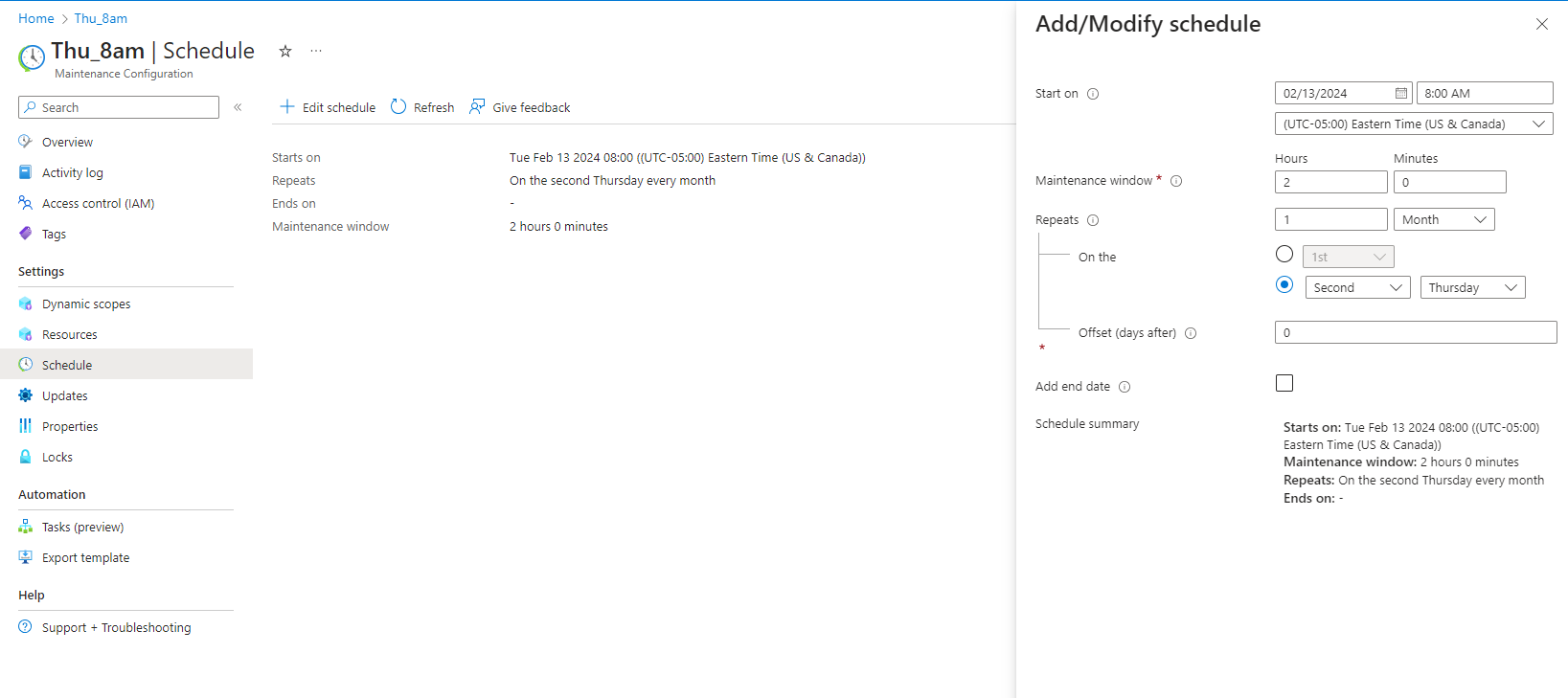The width and height of the screenshot is (1568, 698).
Task: Open the Month frequency dropdown
Action: [1443, 219]
